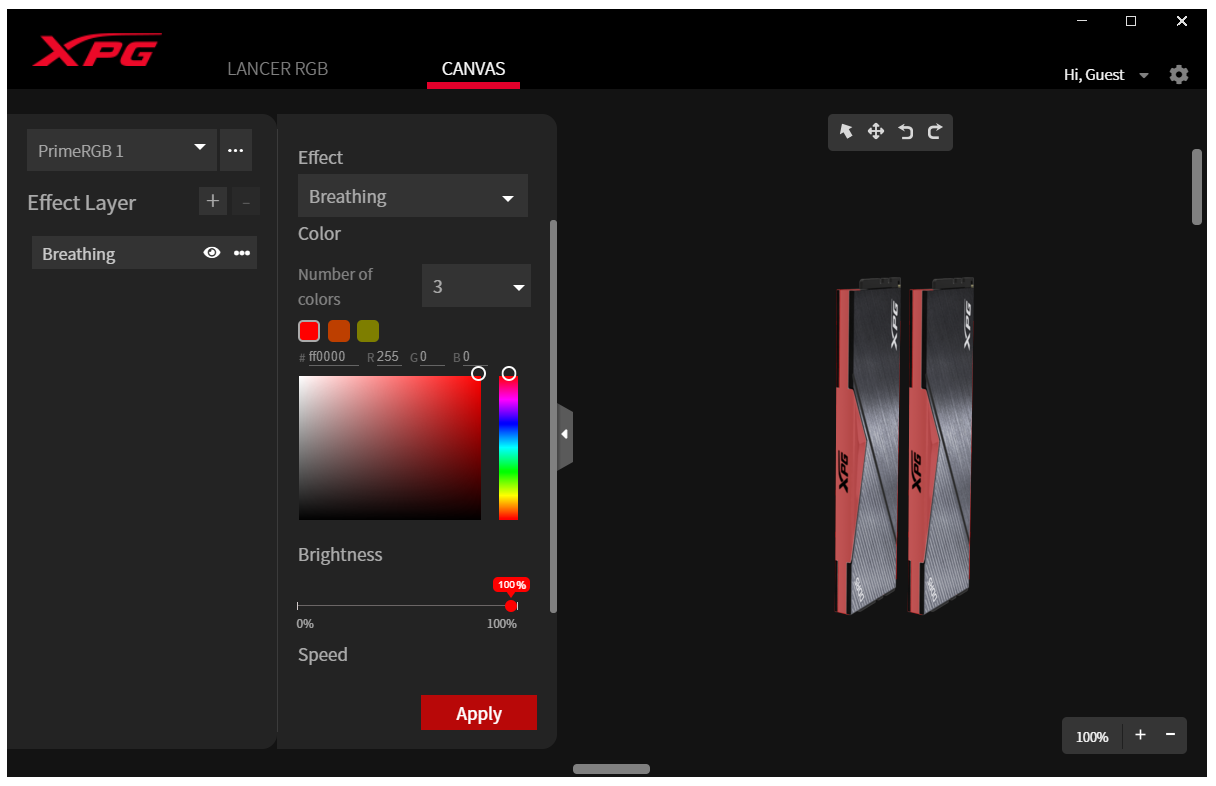Click the Apply button
Viewport: 1216px width, 786px height.
[x=479, y=713]
